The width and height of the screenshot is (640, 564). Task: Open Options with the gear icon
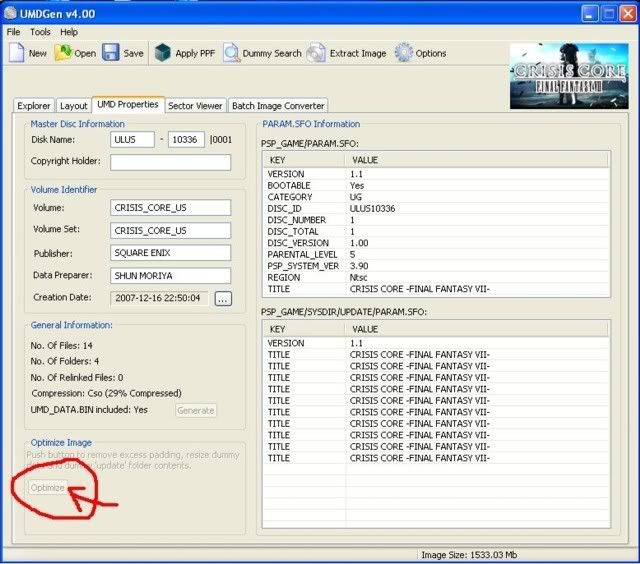point(404,53)
